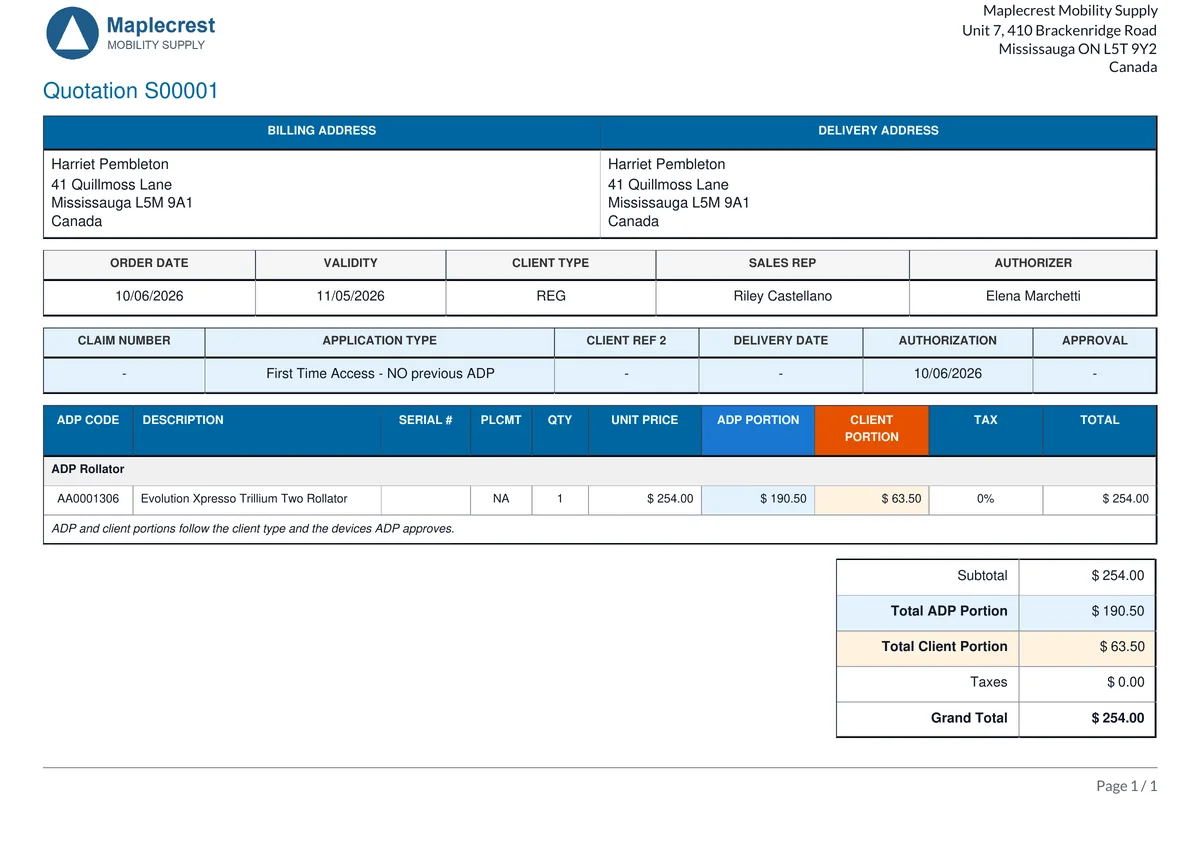Click the APPROVAL header
This screenshot has width=1200, height=848.
tap(1095, 341)
